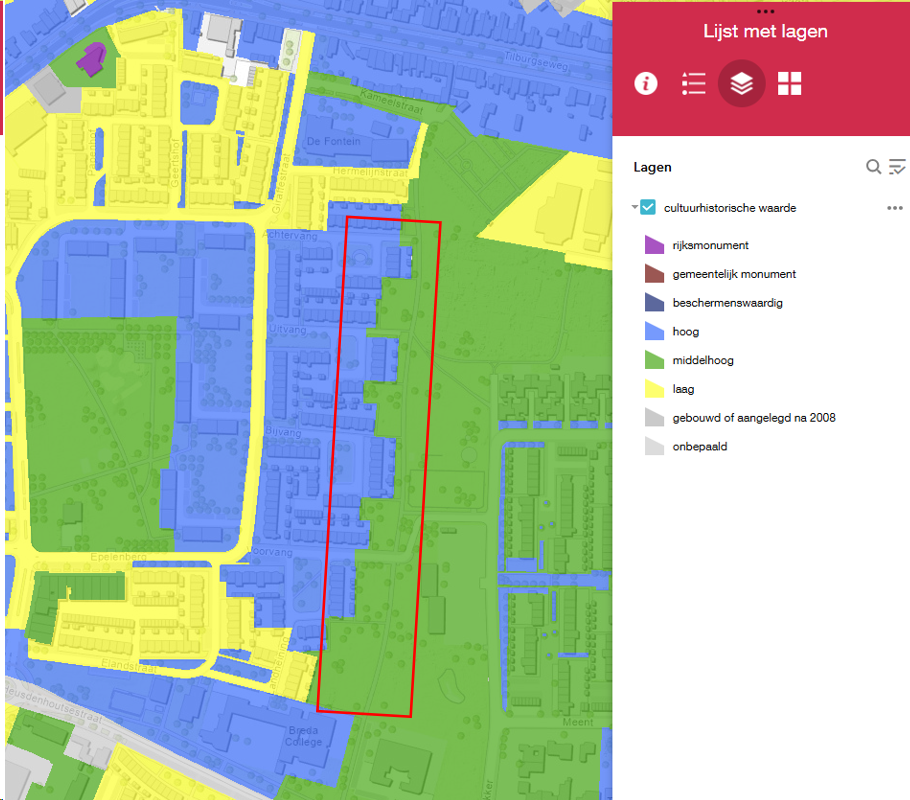Click the rijksmonument purple swatch
This screenshot has height=800, width=910.
[654, 245]
